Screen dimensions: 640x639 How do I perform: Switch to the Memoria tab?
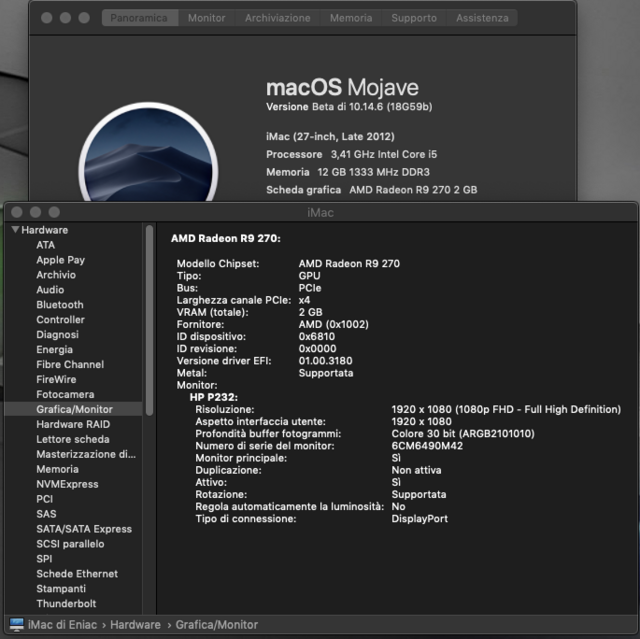pyautogui.click(x=351, y=18)
